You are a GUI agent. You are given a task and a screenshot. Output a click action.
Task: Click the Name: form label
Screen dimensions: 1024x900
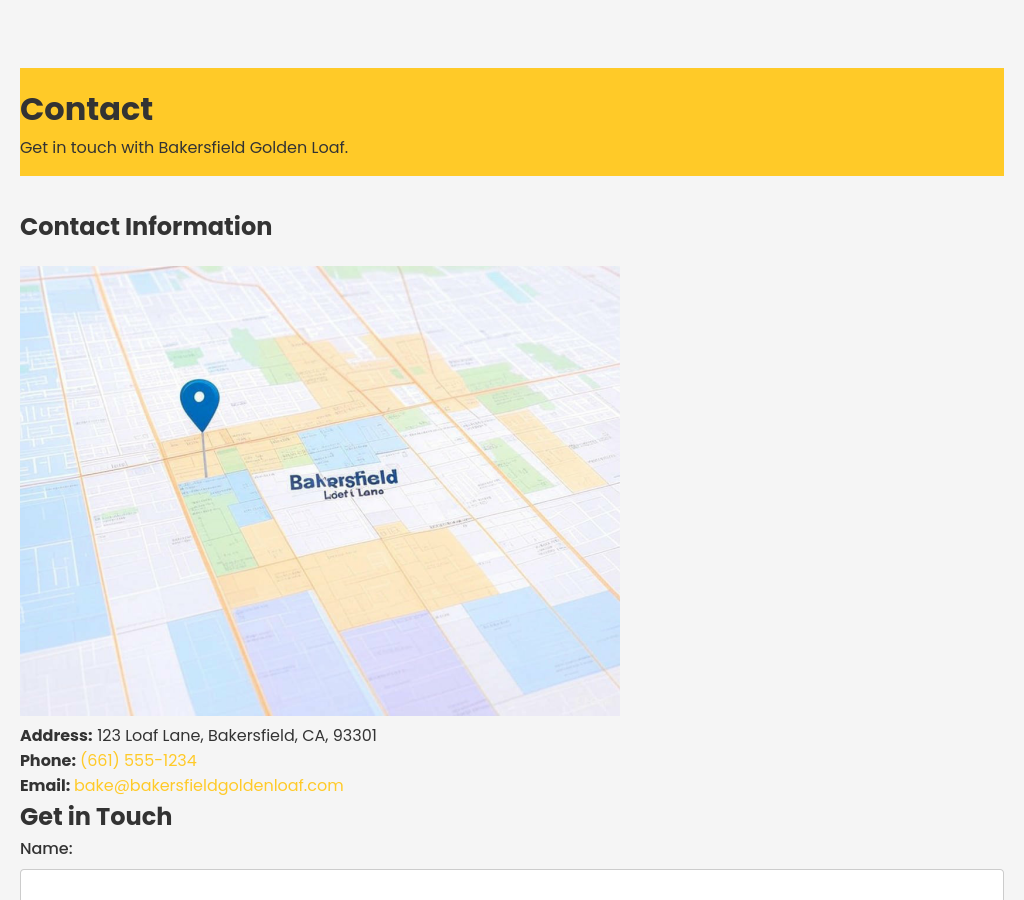(46, 849)
